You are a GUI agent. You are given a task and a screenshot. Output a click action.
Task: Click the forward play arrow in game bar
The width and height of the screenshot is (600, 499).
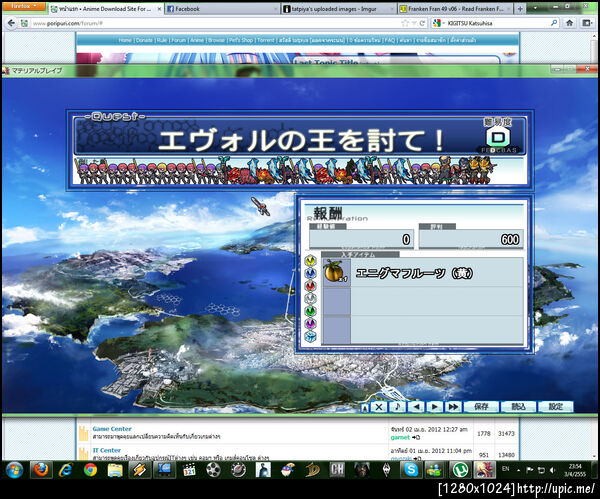(x=434, y=407)
